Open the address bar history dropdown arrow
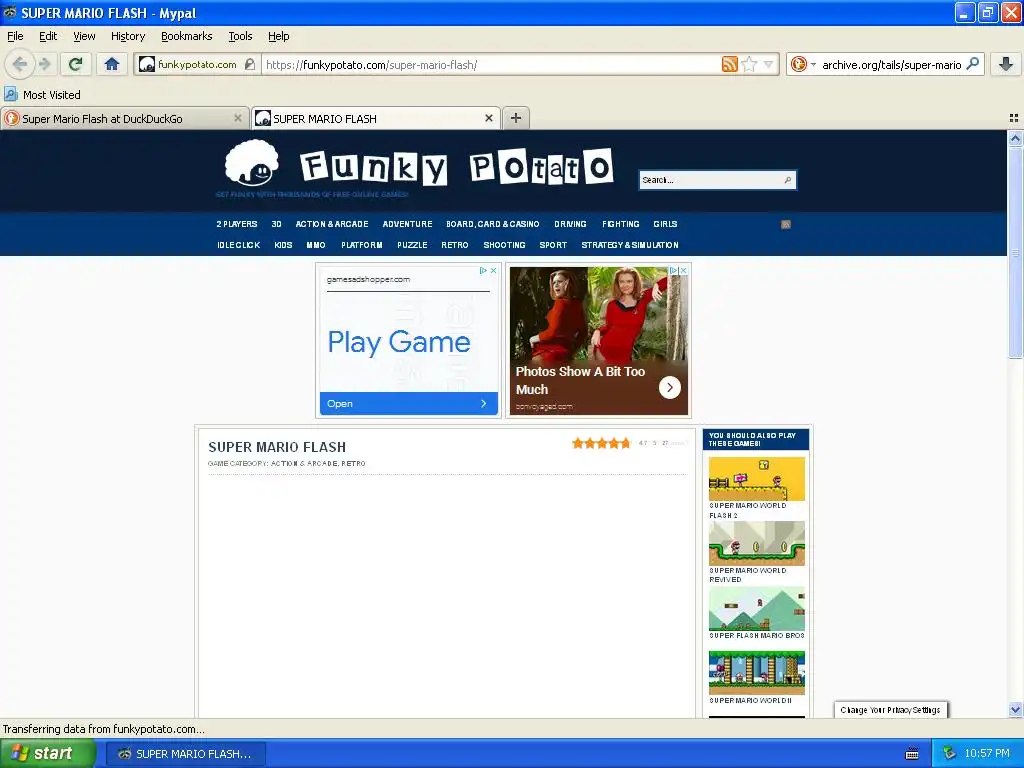 [768, 64]
